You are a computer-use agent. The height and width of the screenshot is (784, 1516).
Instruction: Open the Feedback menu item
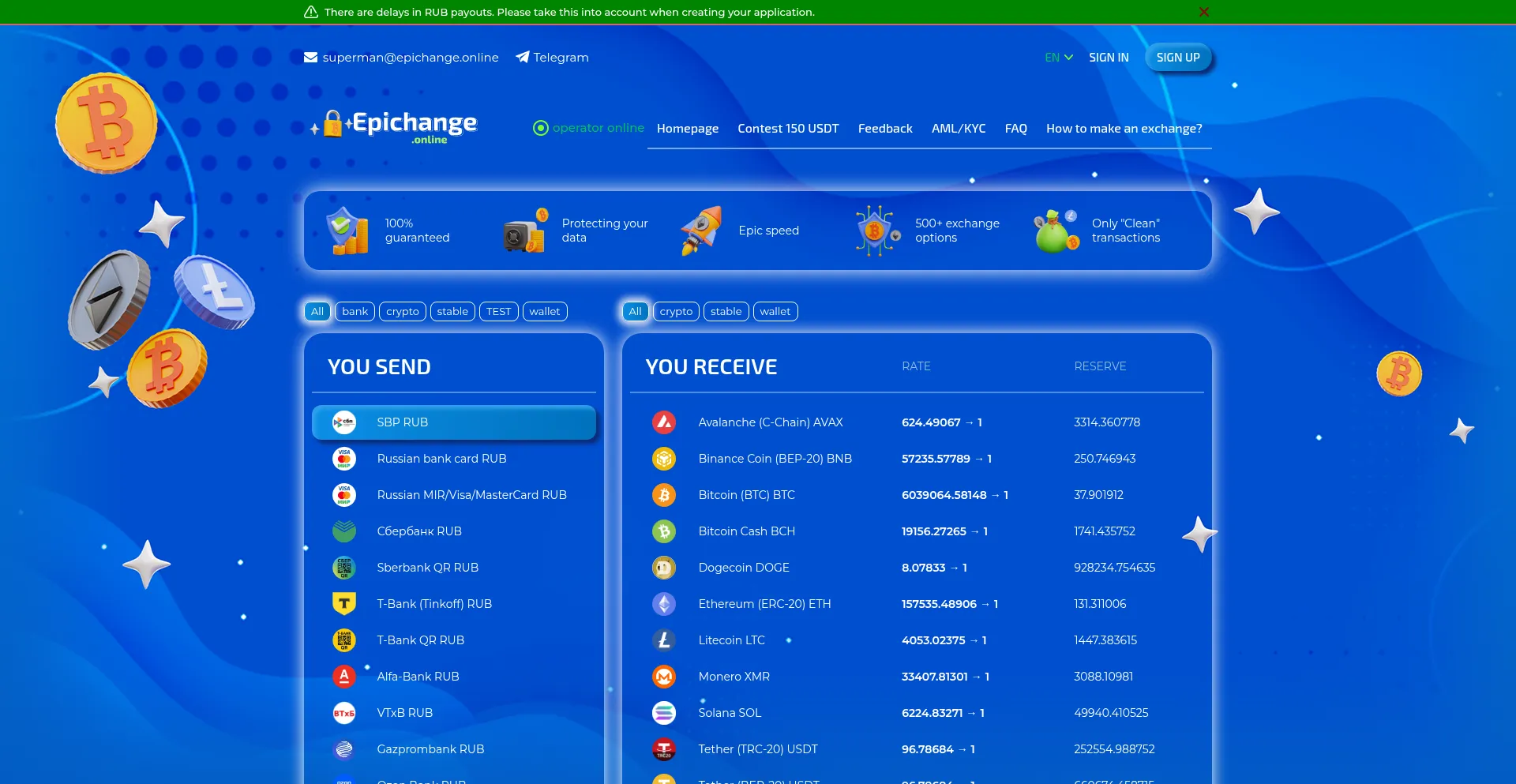(885, 129)
